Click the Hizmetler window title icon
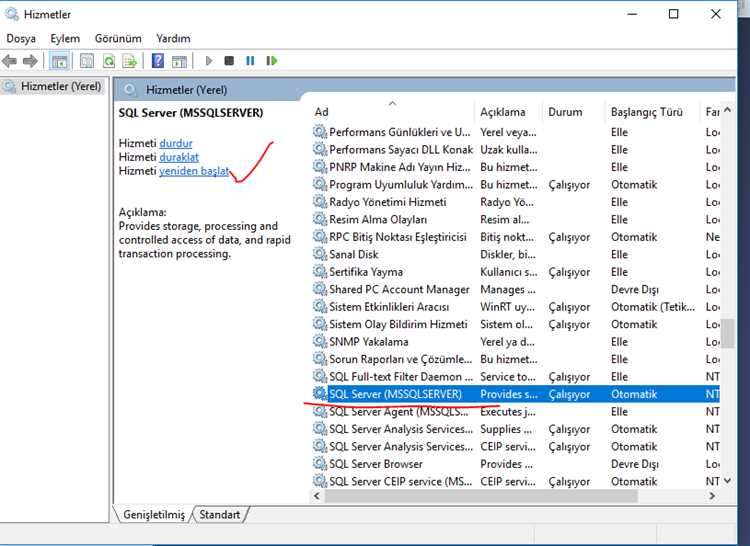 point(11,14)
